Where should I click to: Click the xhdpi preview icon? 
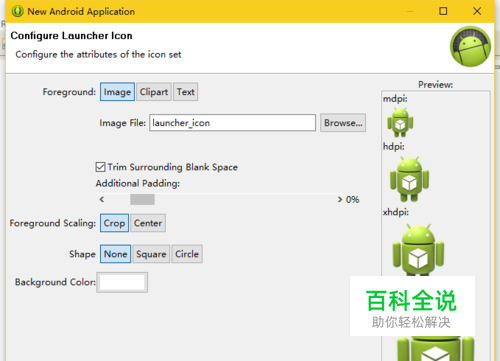pos(418,250)
